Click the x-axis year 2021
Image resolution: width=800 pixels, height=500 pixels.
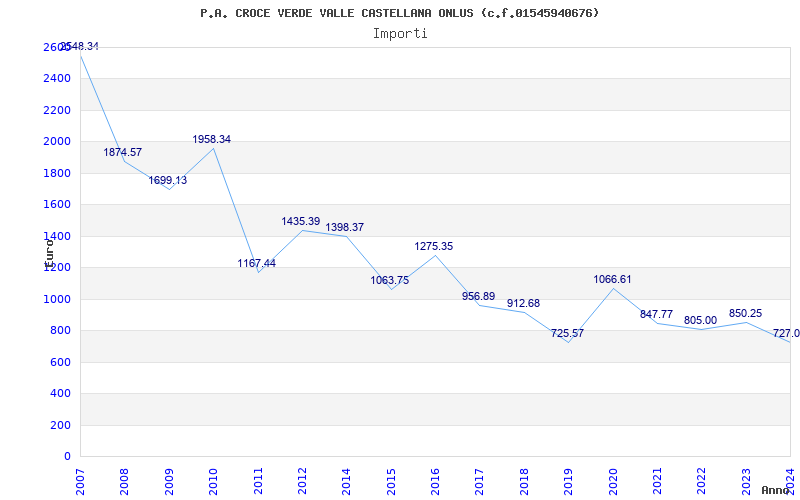[657, 481]
